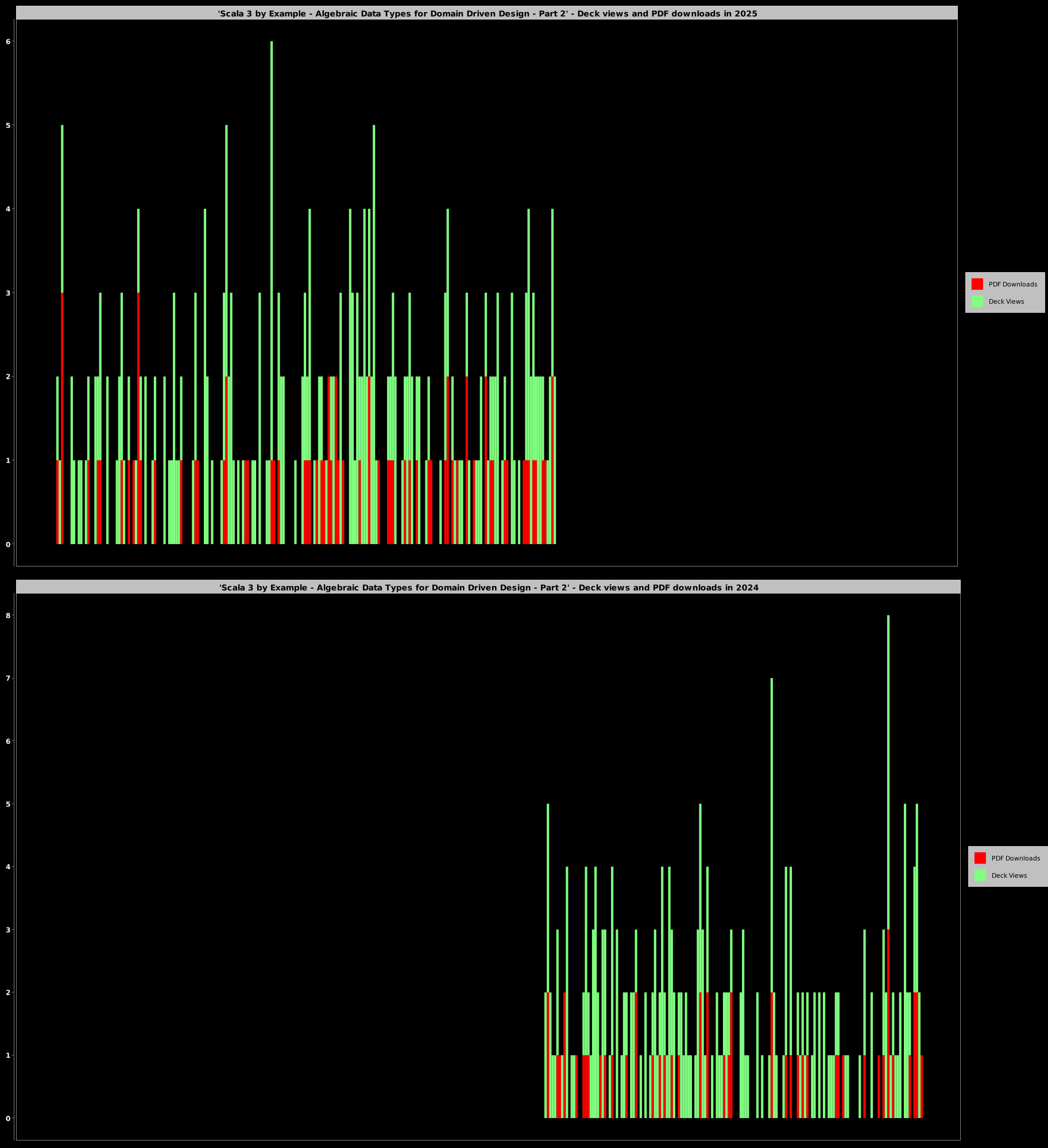Image resolution: width=1048 pixels, height=1148 pixels.
Task: Click the y-axis label 0 on the 2025 chart
Action: pyautogui.click(x=8, y=544)
